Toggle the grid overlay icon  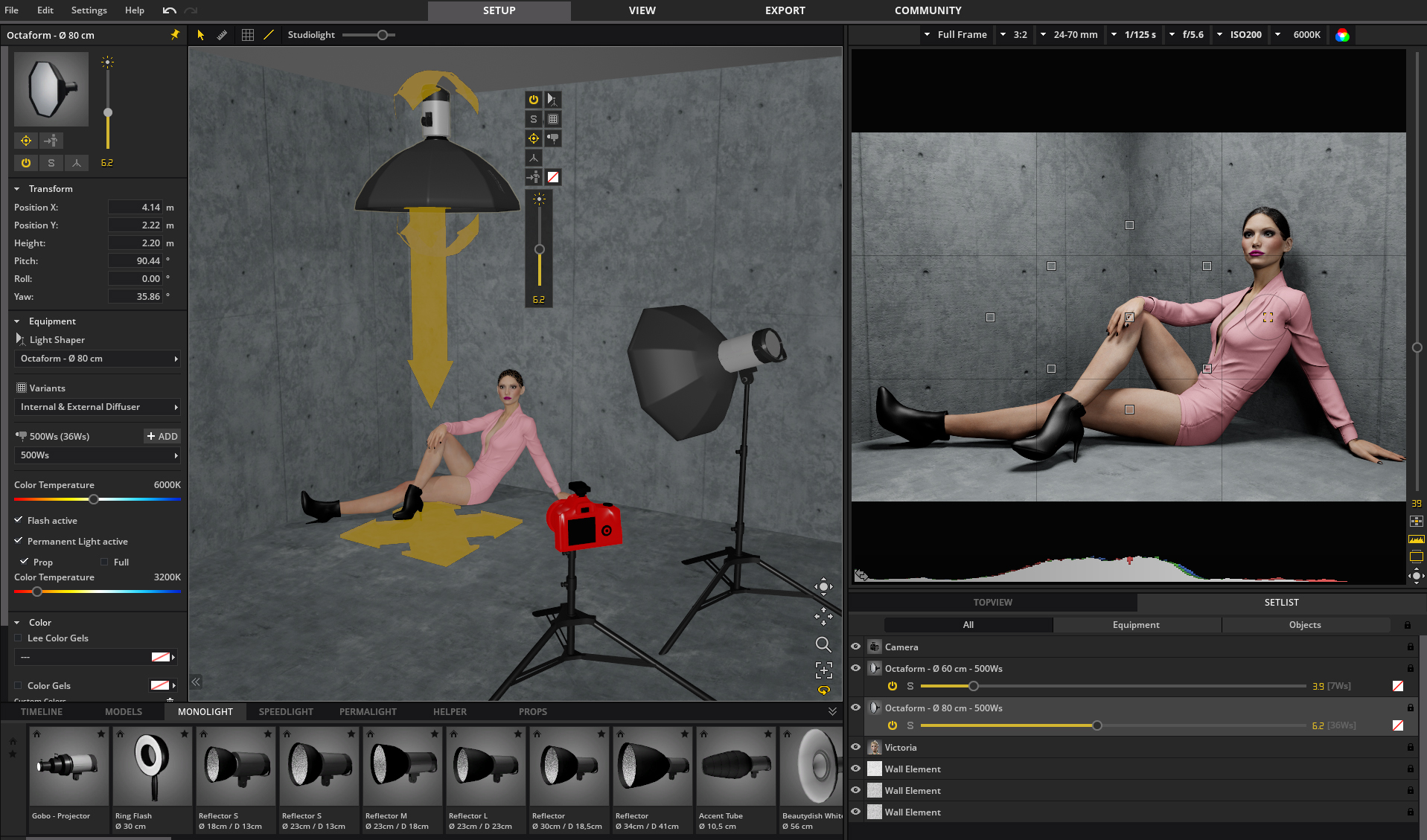tap(248, 35)
